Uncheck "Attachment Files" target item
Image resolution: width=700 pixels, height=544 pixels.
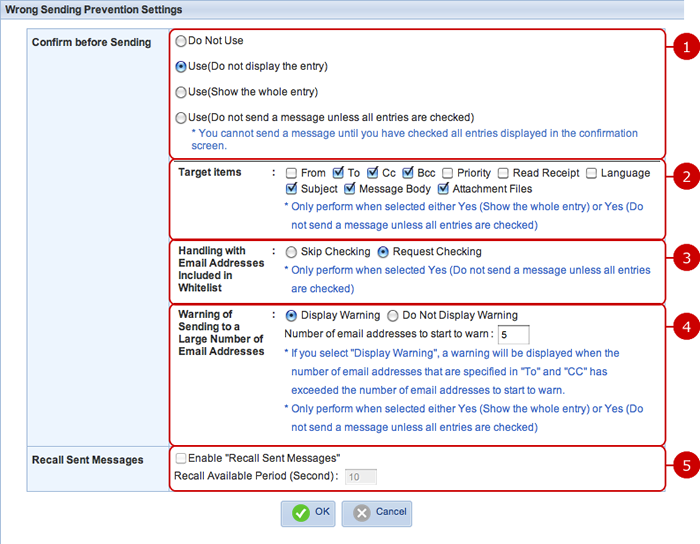[x=444, y=189]
